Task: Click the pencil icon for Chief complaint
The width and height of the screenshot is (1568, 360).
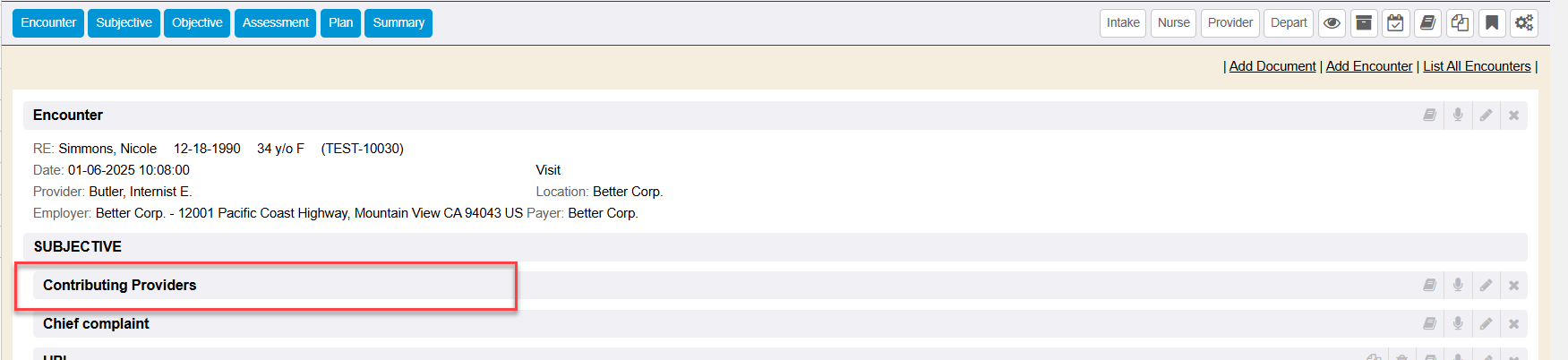Action: pos(1486,324)
